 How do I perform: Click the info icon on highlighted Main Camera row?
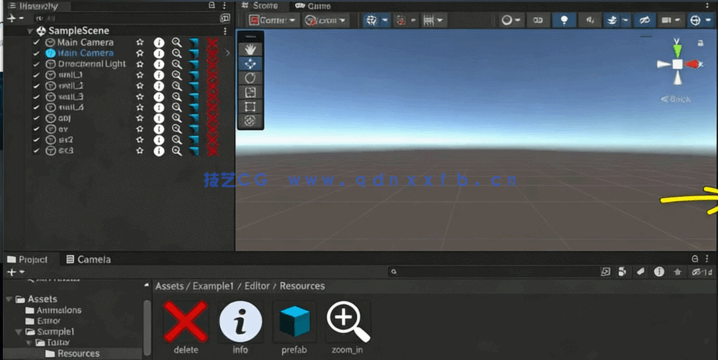click(x=158, y=53)
